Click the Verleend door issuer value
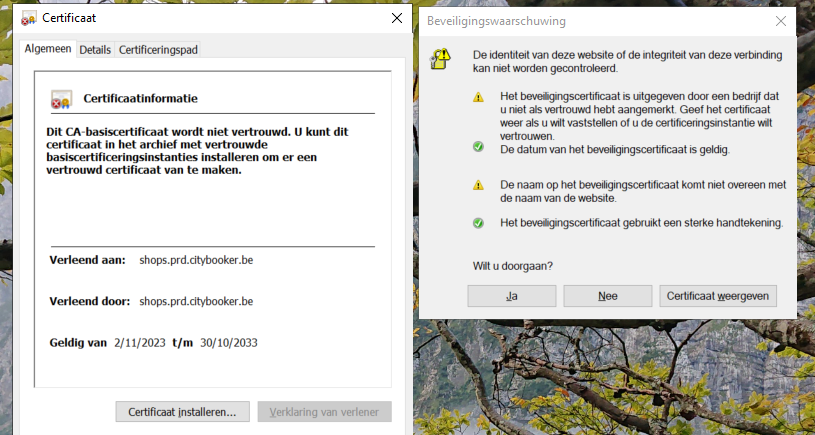Viewport: 815px width, 435px height. 196,301
